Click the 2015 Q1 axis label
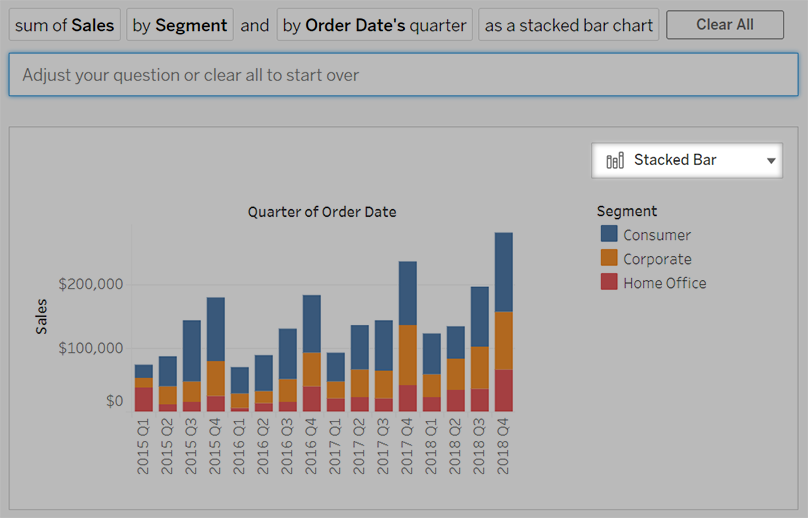Image resolution: width=808 pixels, height=518 pixels. [143, 447]
